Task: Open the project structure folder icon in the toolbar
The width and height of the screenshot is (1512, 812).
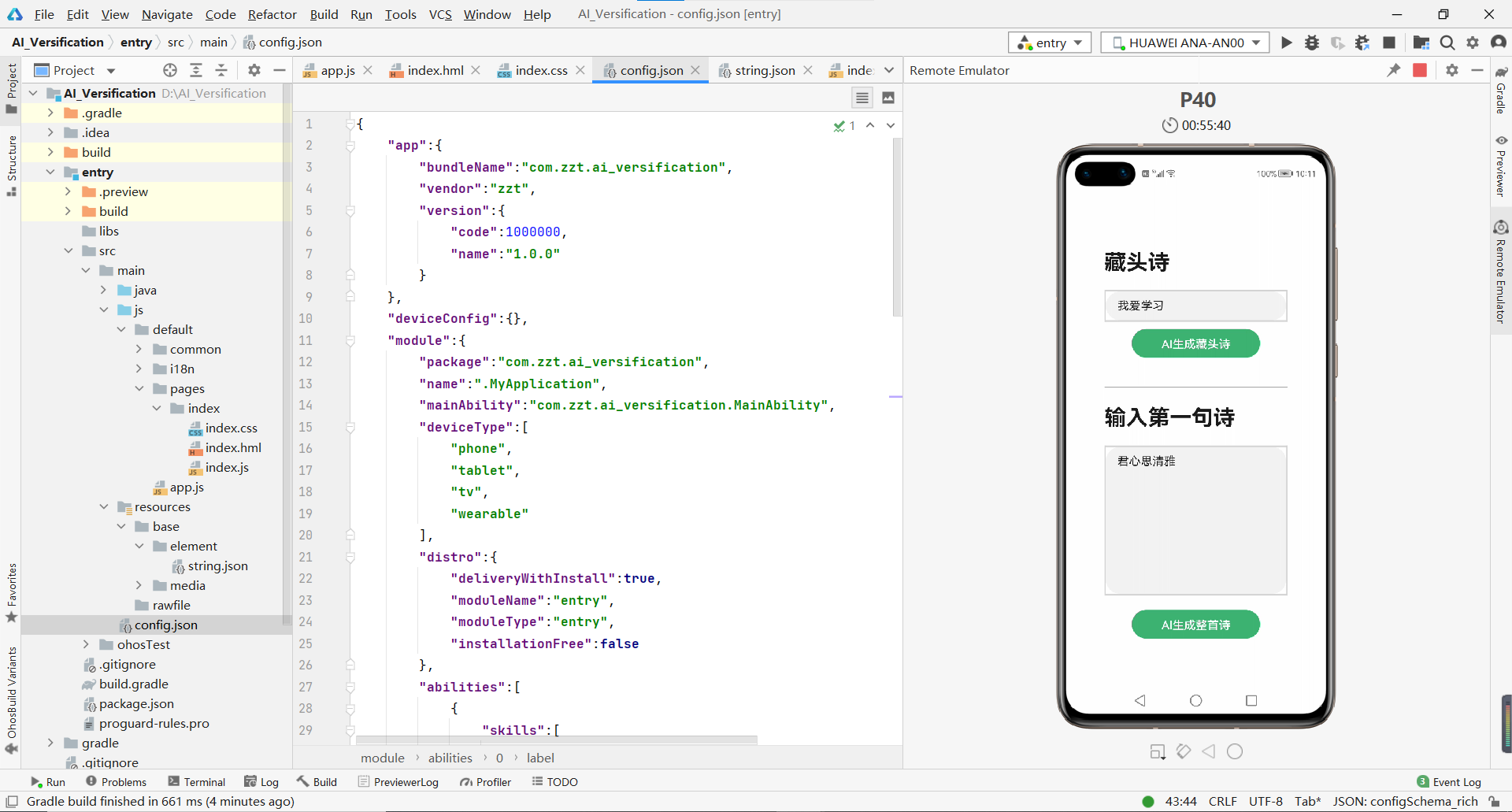Action: [x=1421, y=43]
